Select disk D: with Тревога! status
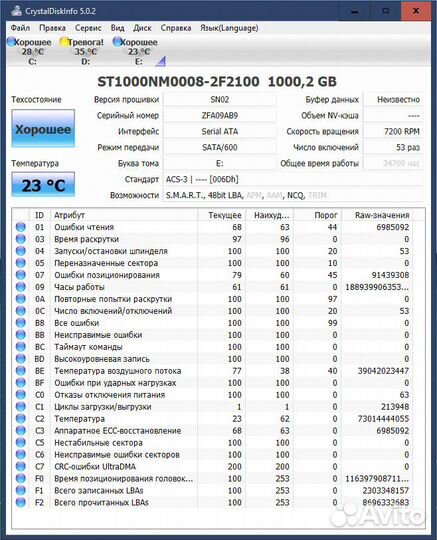 pos(83,52)
